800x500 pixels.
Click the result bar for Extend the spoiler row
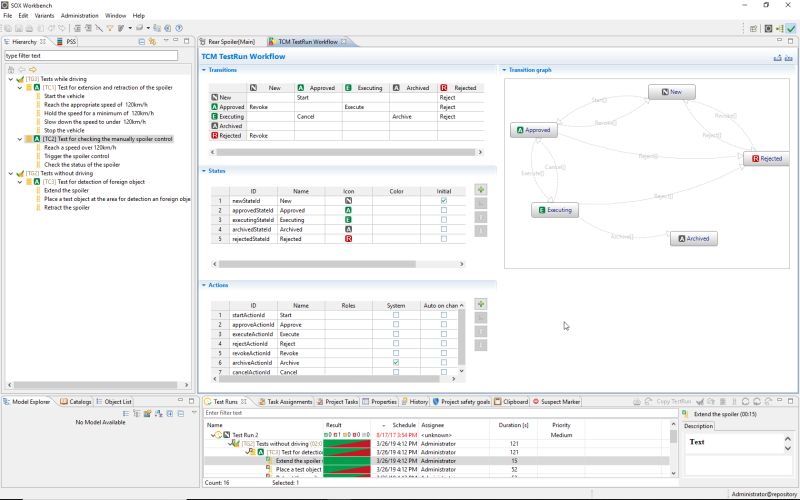(347, 461)
